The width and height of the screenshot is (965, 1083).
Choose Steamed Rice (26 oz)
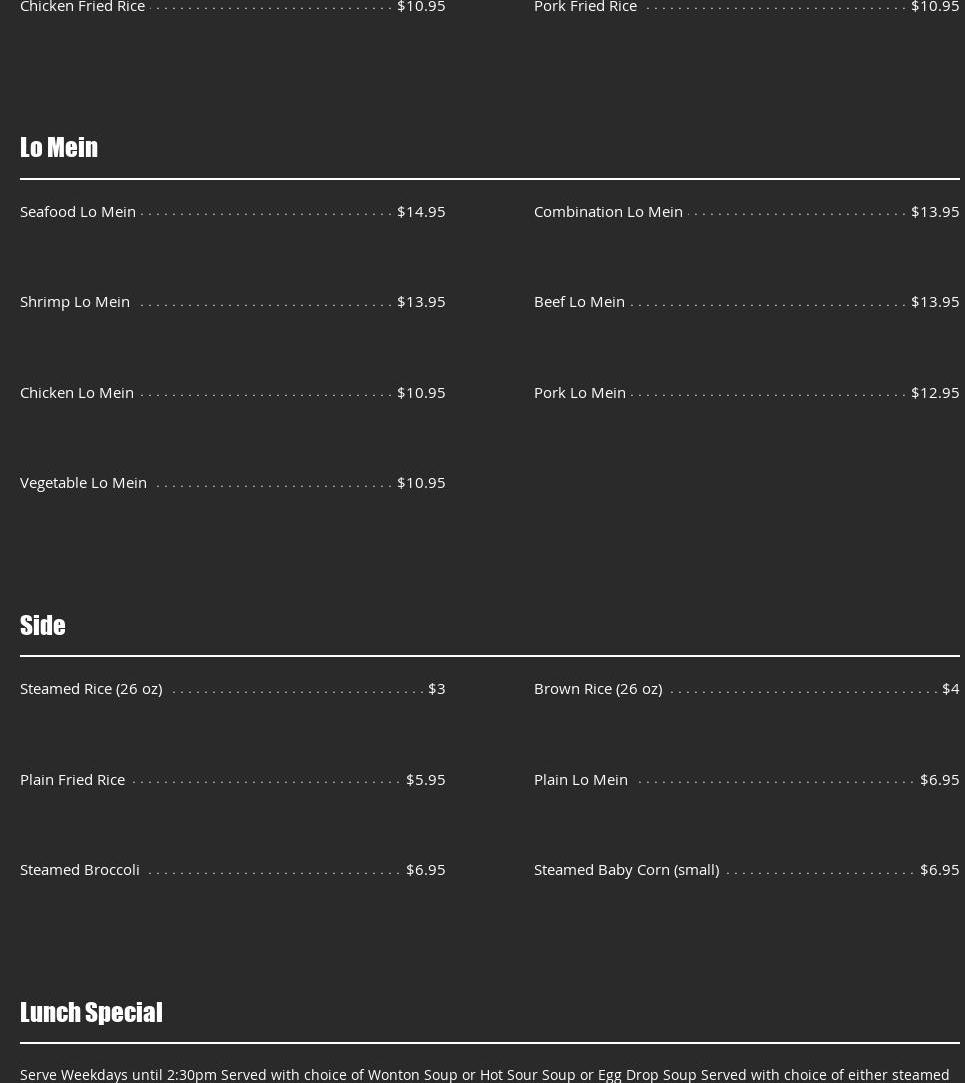point(91,688)
